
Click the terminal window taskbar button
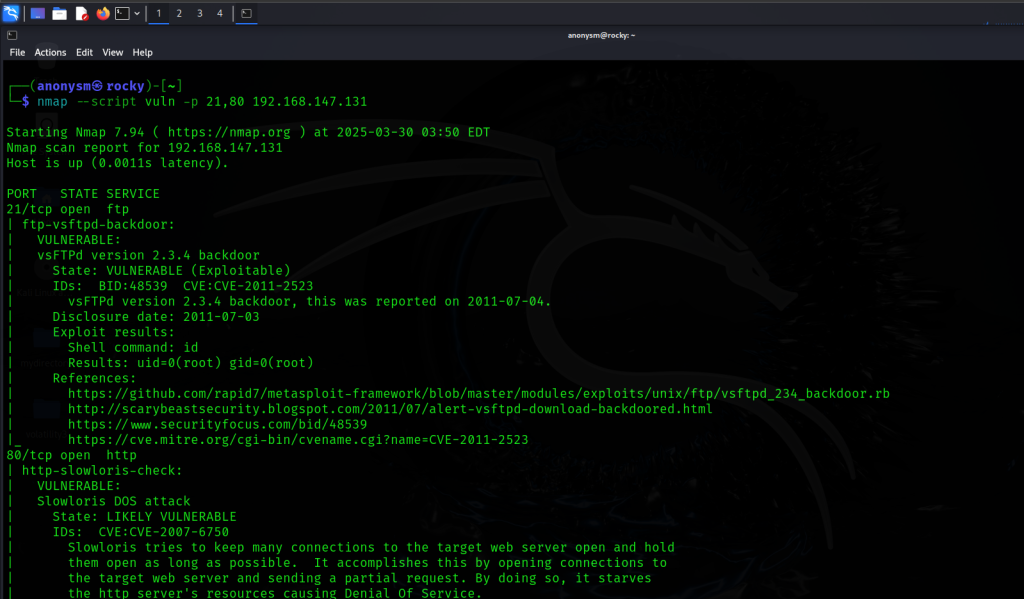[246, 13]
